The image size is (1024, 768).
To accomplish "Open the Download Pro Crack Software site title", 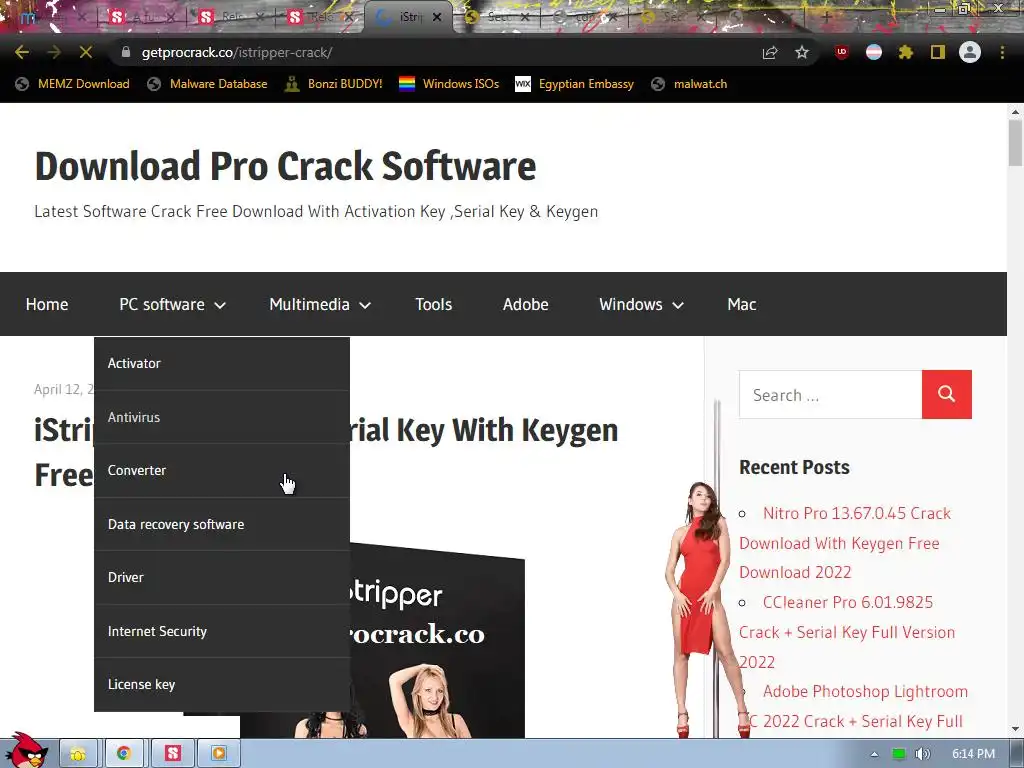I will [285, 166].
